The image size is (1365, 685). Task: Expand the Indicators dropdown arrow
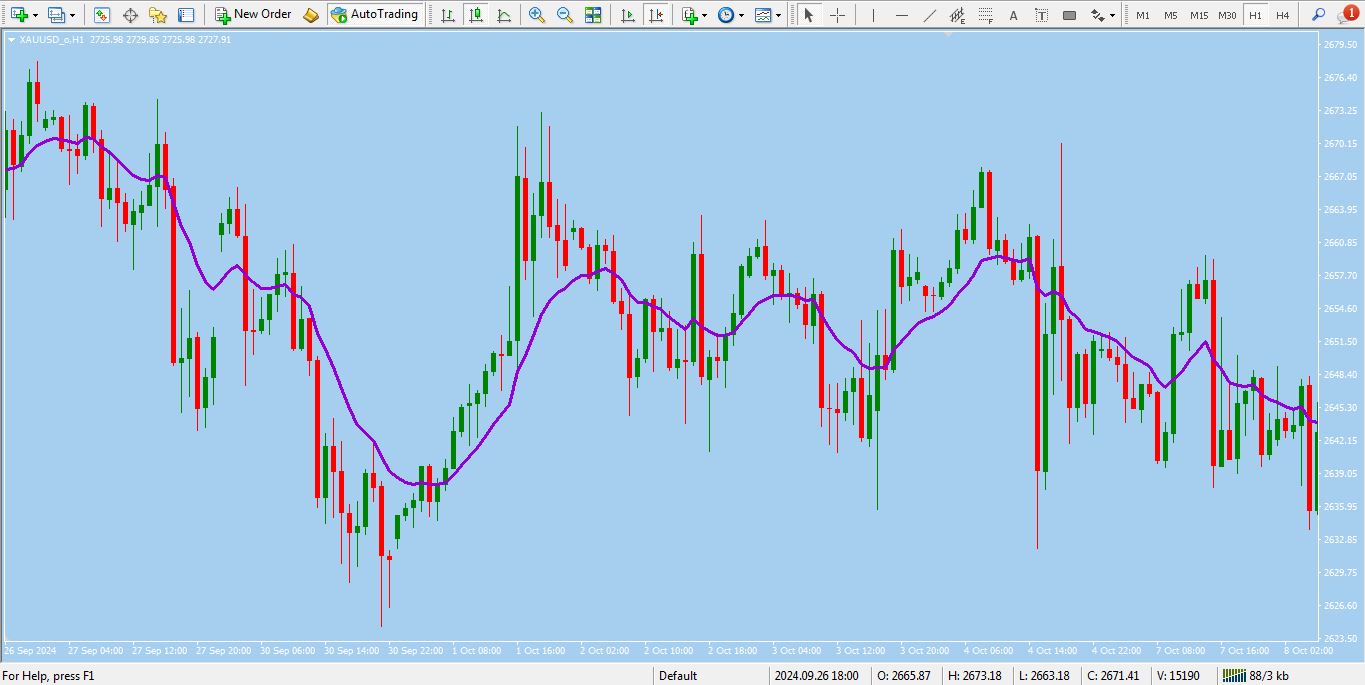tap(705, 15)
